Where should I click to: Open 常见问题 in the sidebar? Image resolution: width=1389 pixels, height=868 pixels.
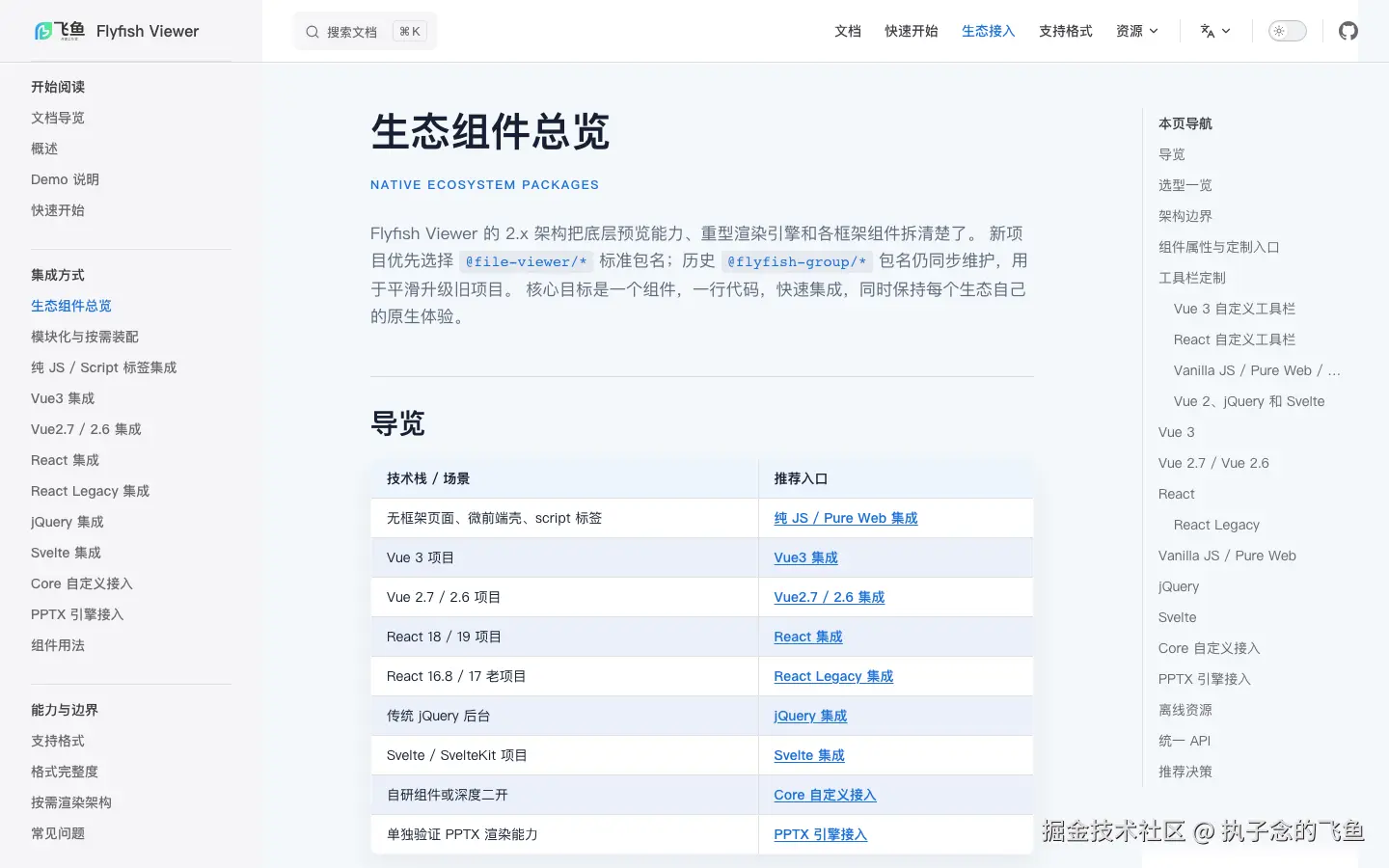(x=58, y=833)
